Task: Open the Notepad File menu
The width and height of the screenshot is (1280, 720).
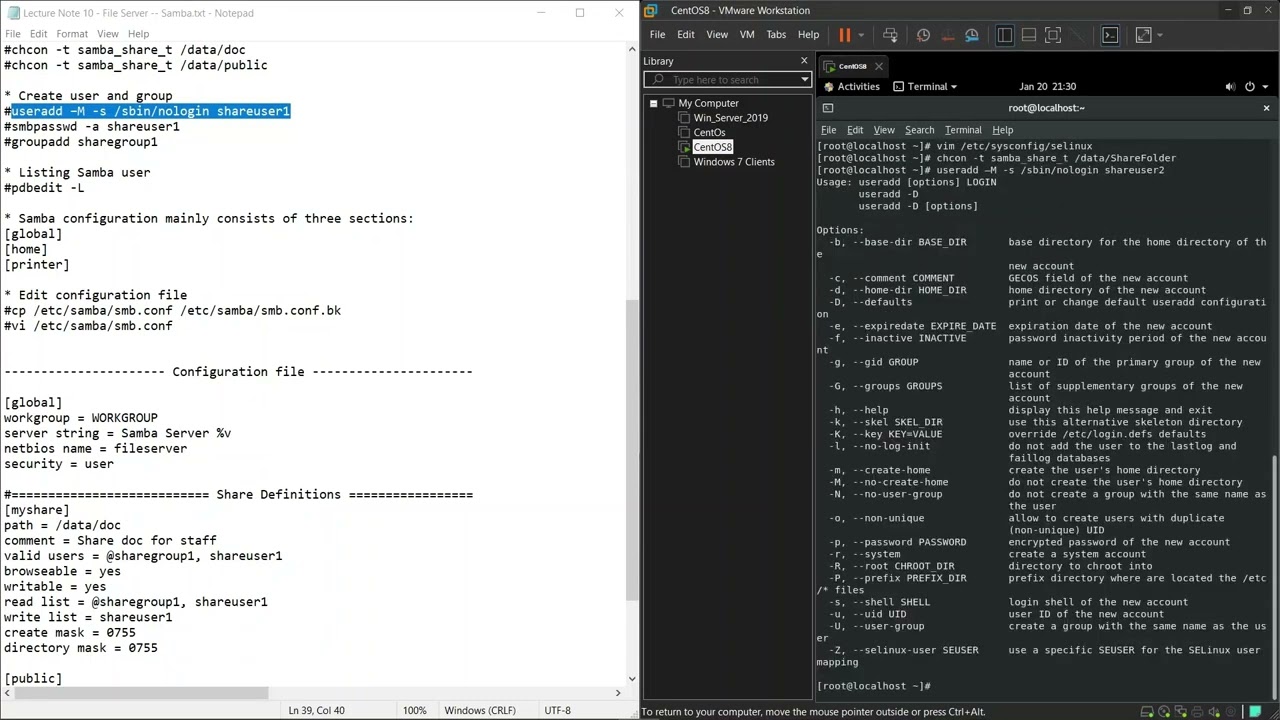Action: click(13, 34)
